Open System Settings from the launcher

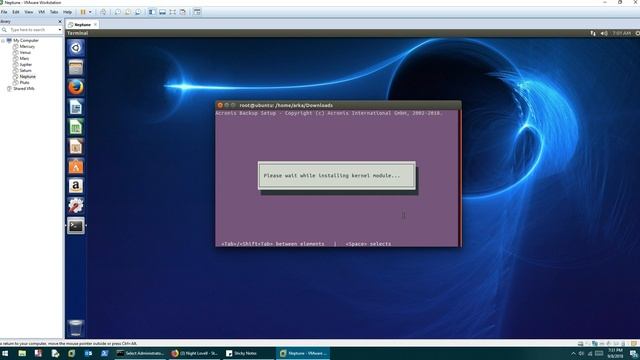click(x=76, y=206)
